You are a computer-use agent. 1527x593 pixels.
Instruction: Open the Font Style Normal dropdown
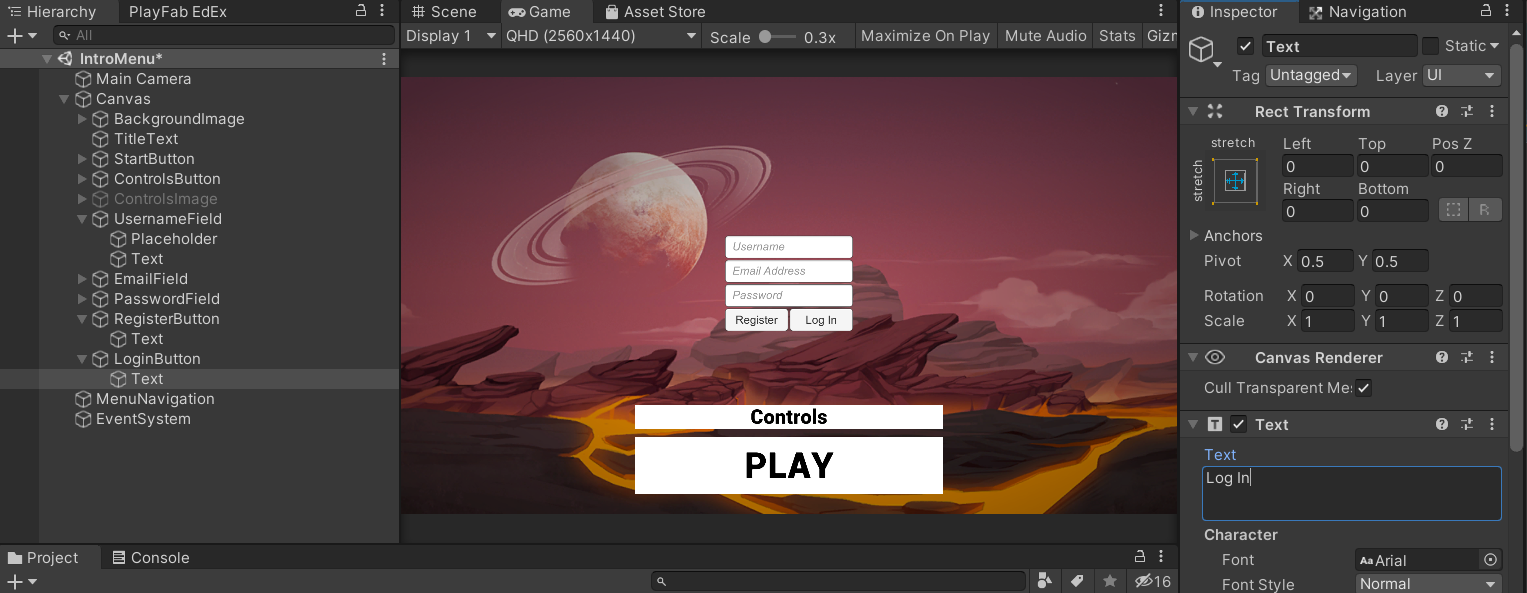coord(1429,584)
